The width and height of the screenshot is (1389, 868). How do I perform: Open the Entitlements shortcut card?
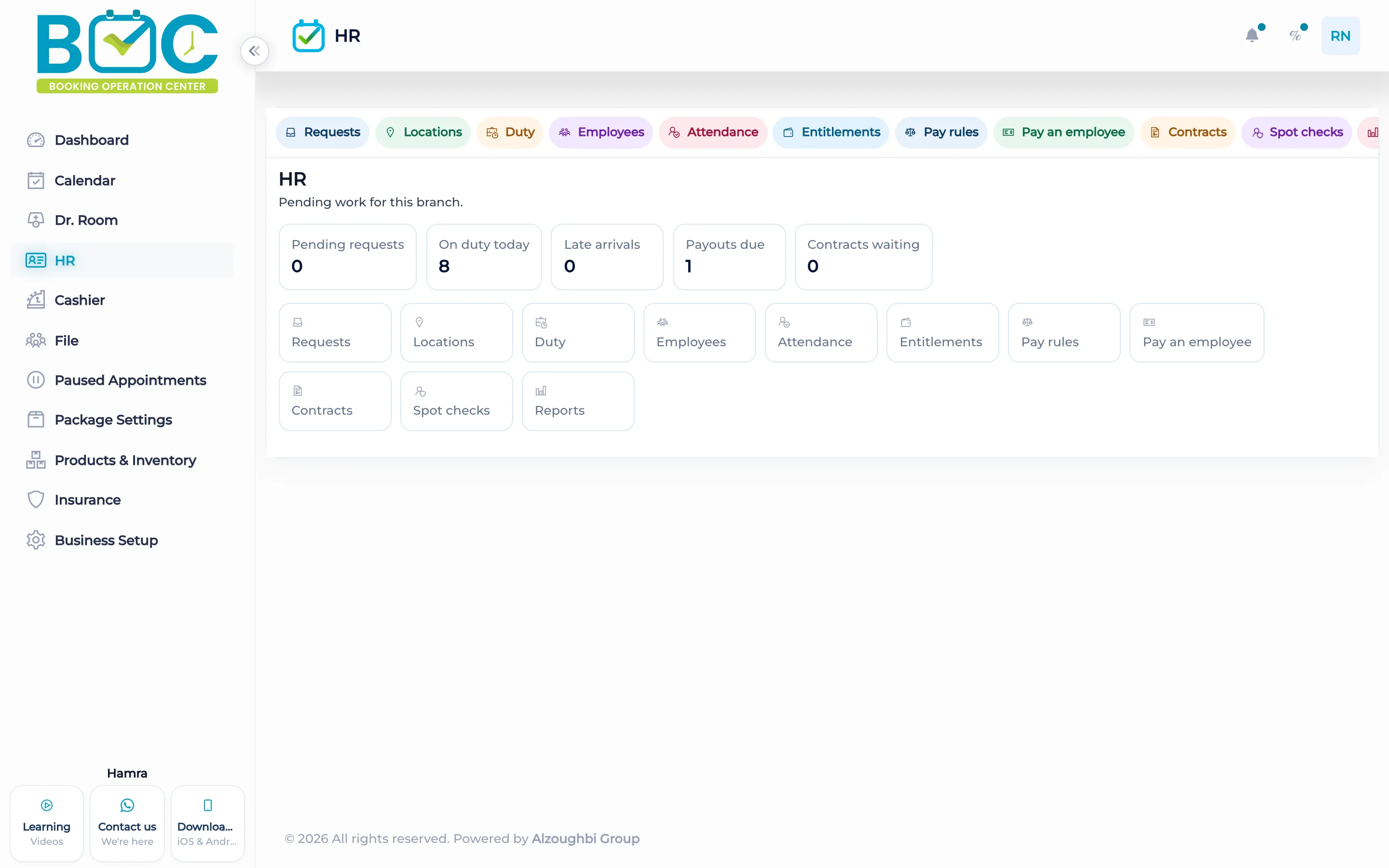point(942,333)
